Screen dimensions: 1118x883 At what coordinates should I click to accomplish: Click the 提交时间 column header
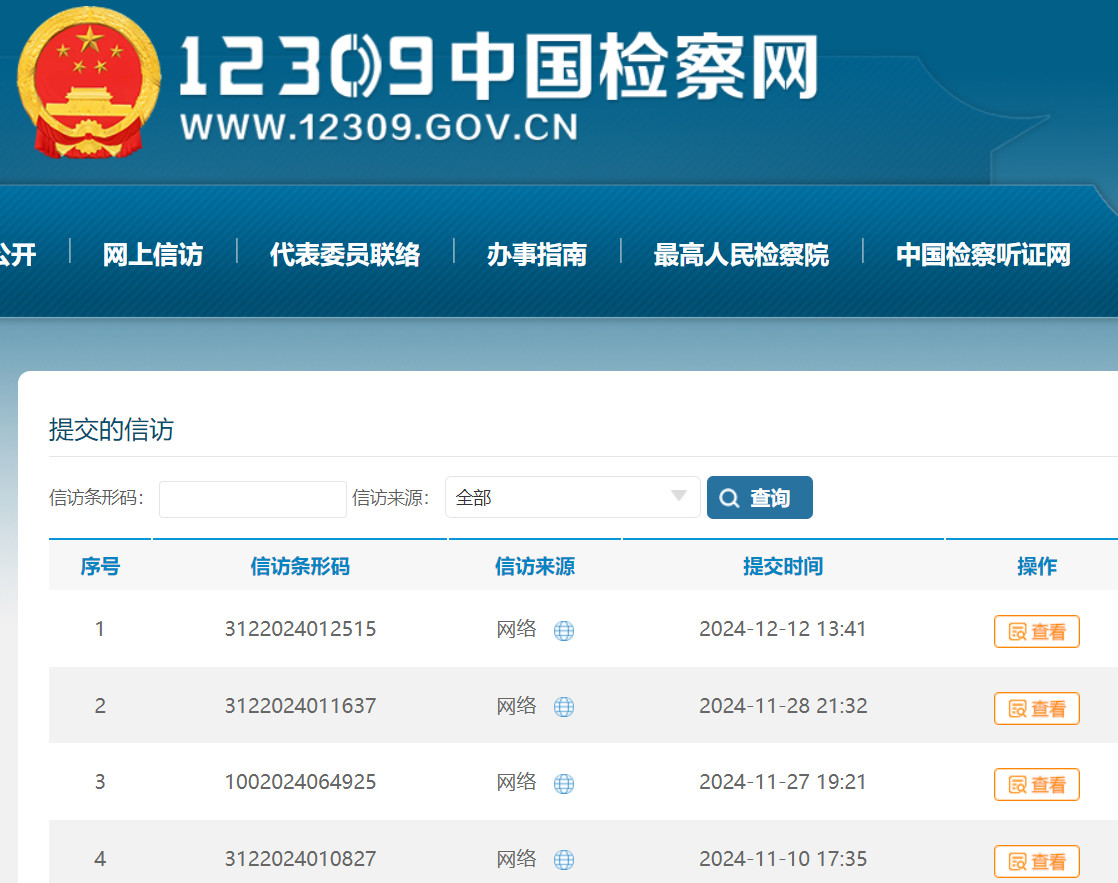[x=783, y=567]
